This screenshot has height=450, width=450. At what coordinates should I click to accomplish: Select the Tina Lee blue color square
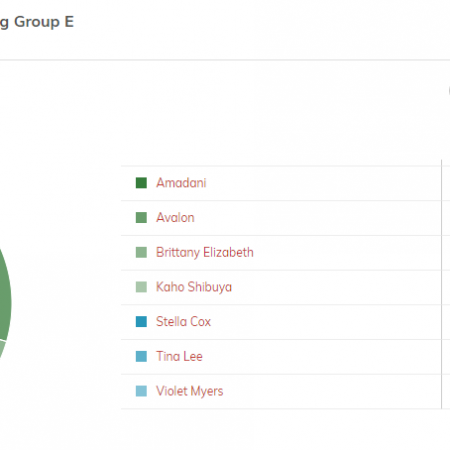[x=141, y=356]
